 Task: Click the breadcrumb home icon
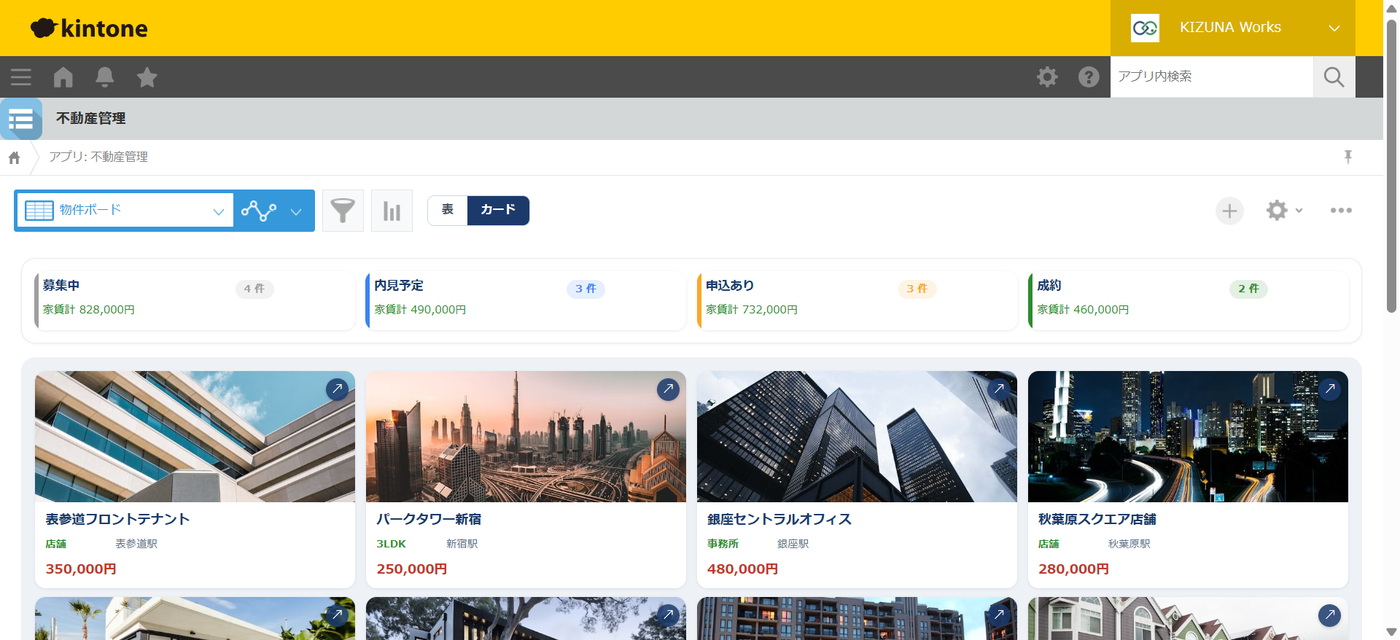coord(14,158)
